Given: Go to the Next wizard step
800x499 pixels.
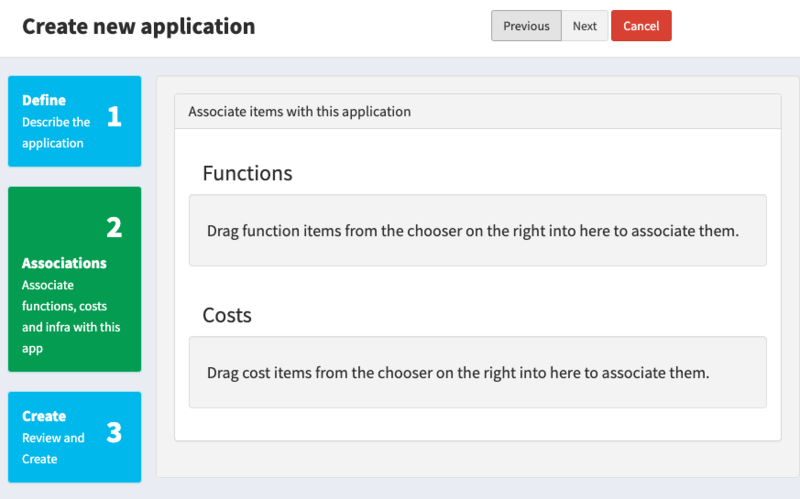Looking at the screenshot, I should (x=584, y=26).
